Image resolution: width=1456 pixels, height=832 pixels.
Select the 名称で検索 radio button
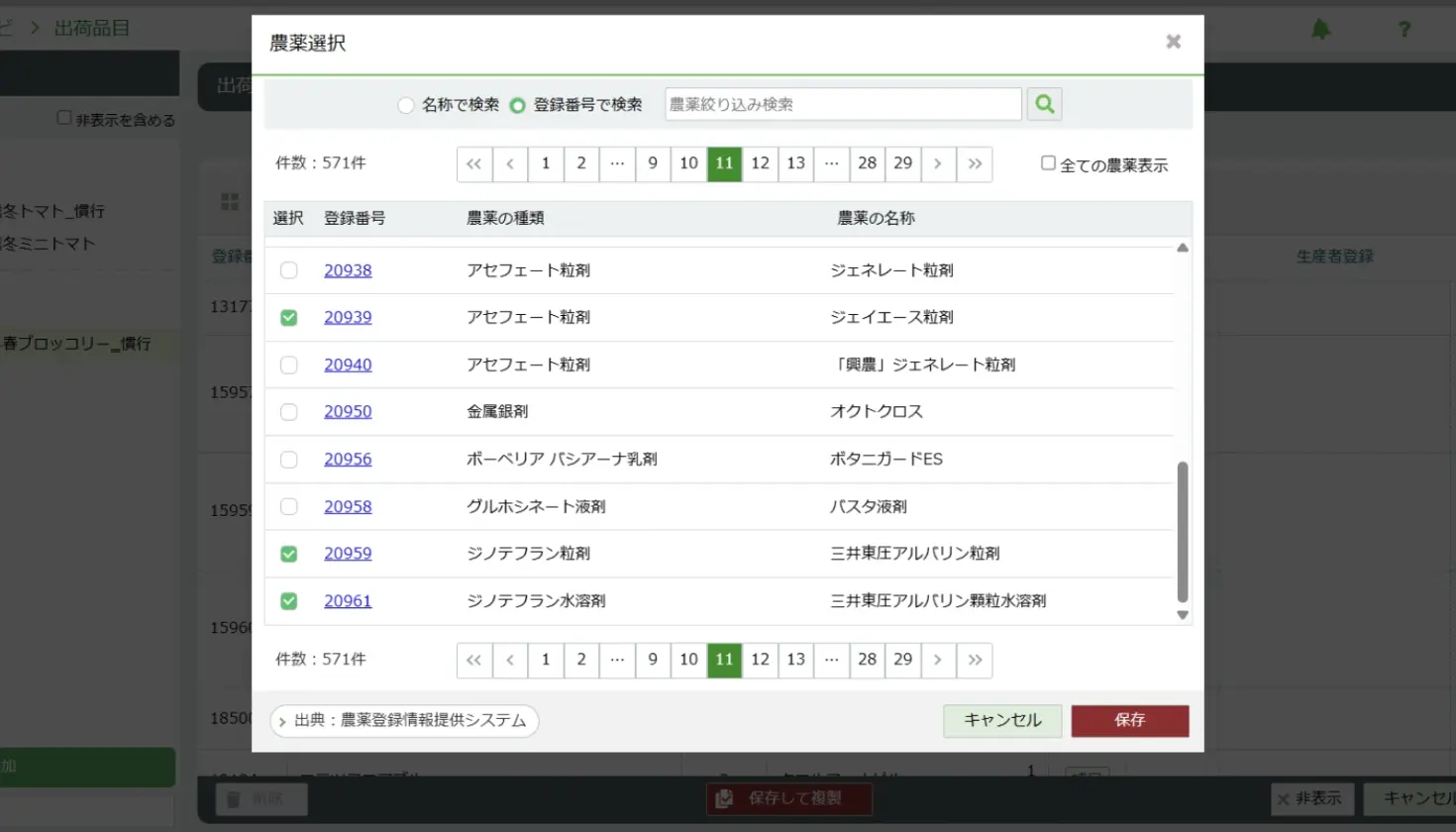[x=406, y=105]
